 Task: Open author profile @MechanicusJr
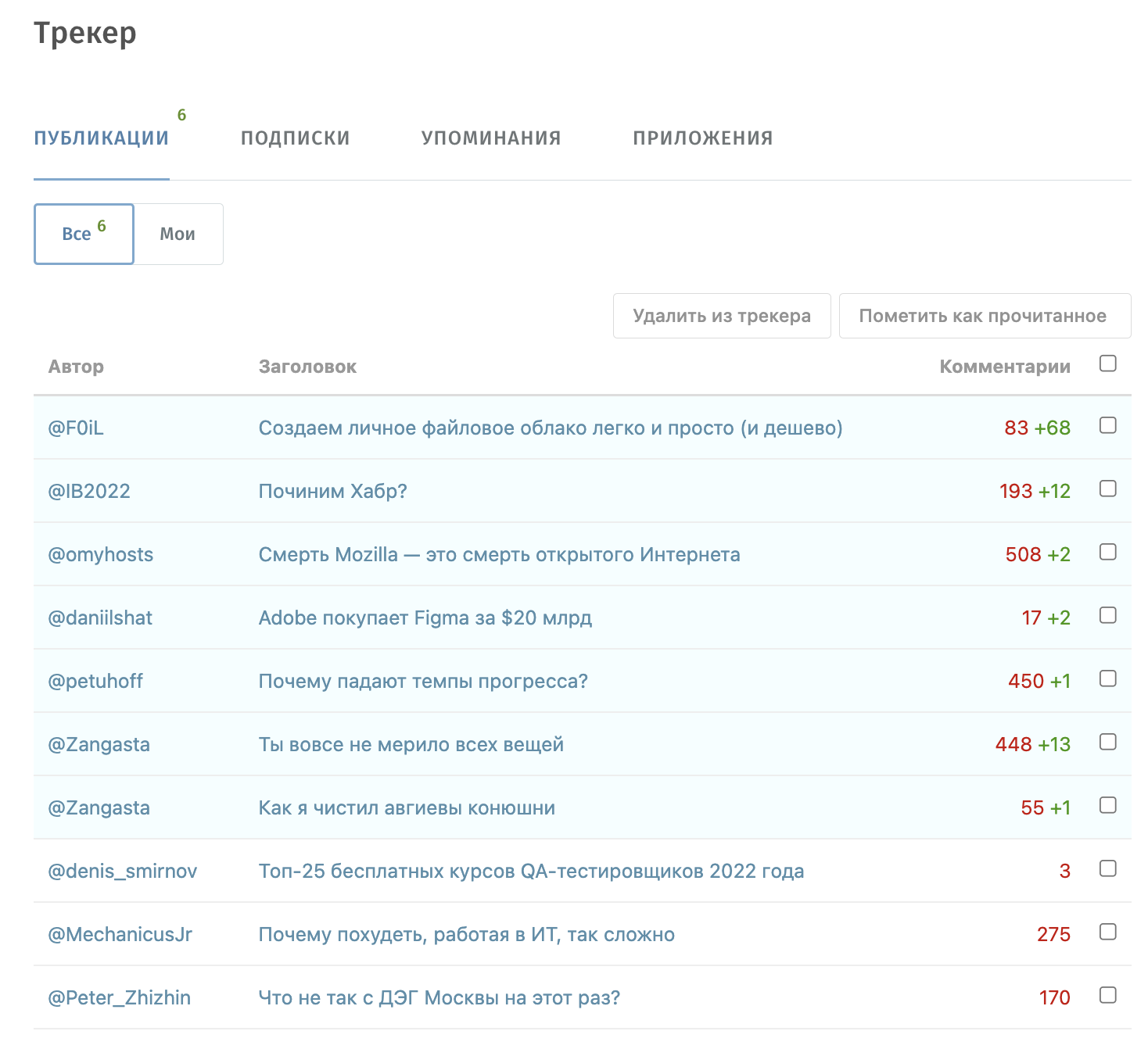120,934
